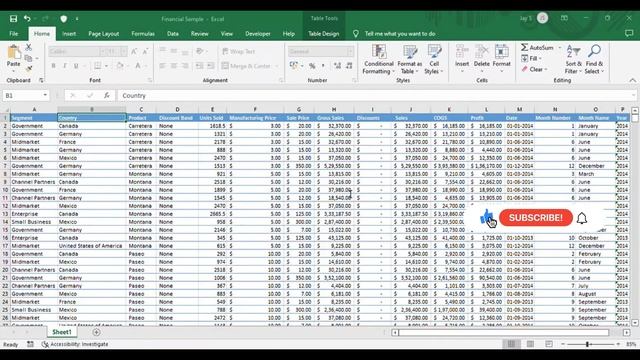Open the font name dropdown
The image size is (640, 360).
tap(102, 51)
